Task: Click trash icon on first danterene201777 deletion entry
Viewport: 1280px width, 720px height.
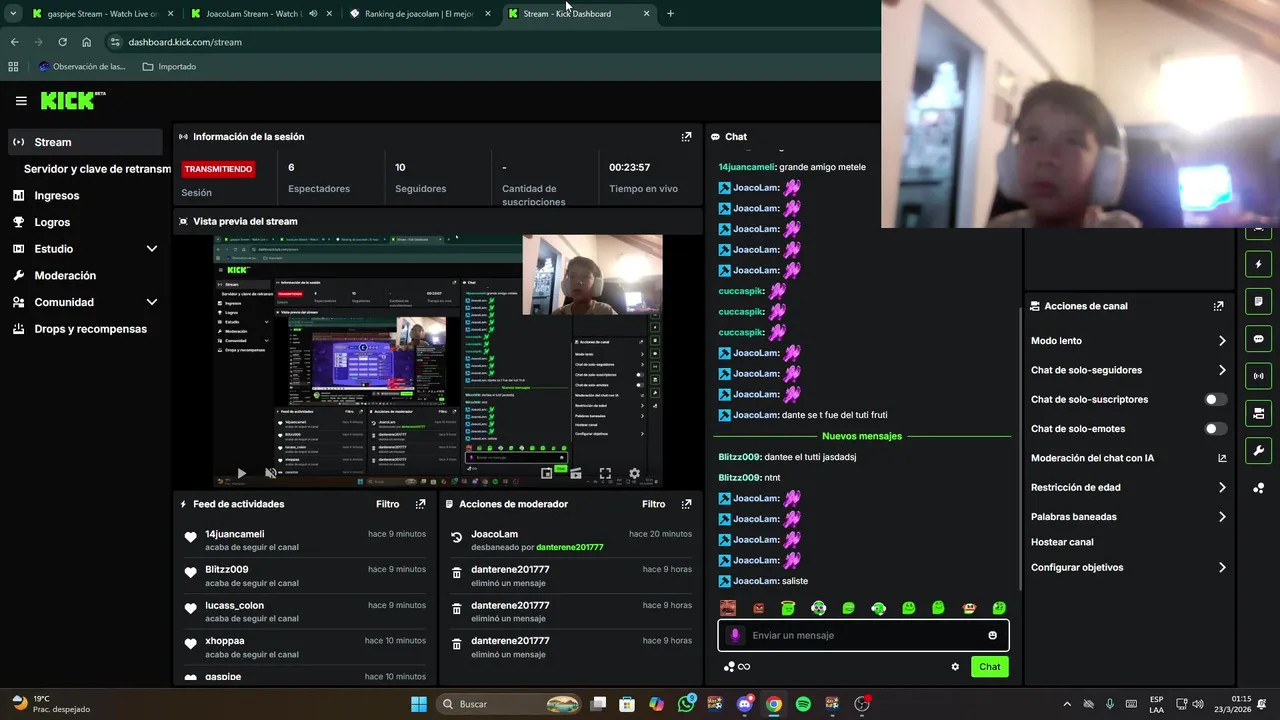Action: 457,573
